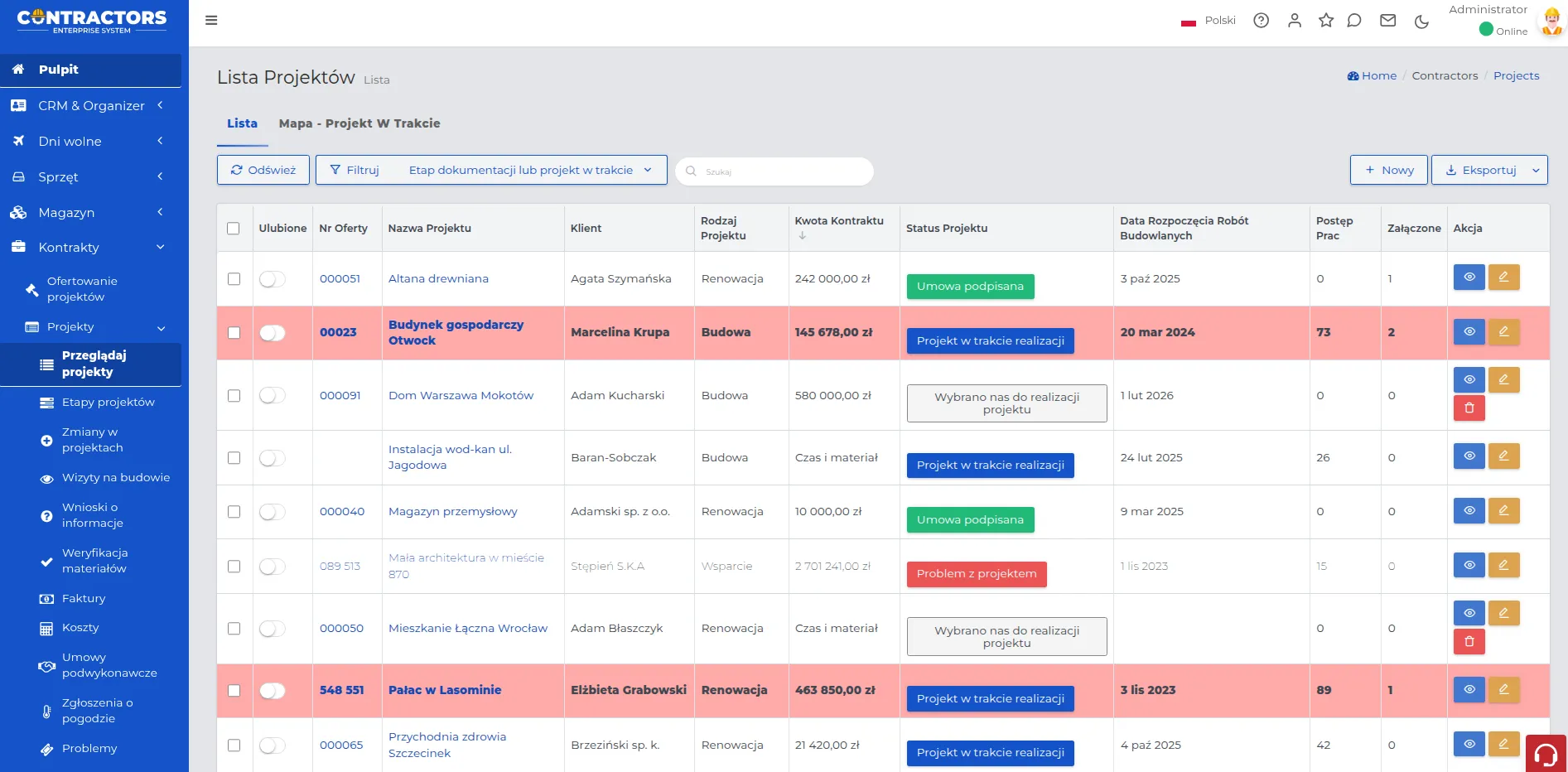The height and width of the screenshot is (772, 1568).
Task: Click the Odśwież button
Action: point(263,170)
